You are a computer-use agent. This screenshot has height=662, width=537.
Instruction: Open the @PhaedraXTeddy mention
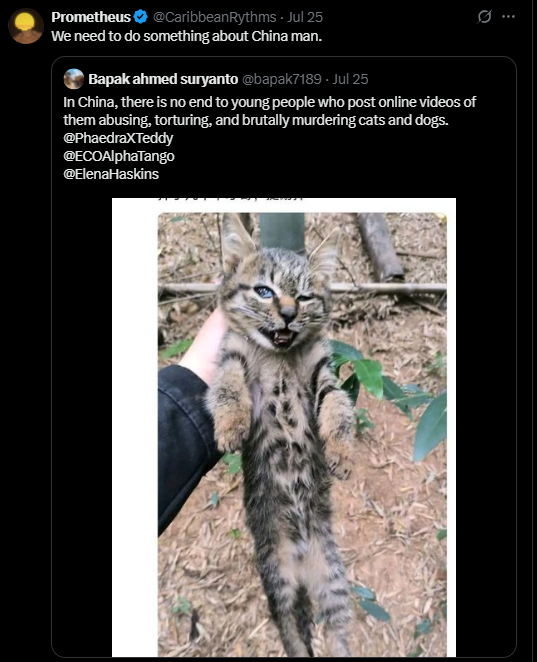click(118, 138)
